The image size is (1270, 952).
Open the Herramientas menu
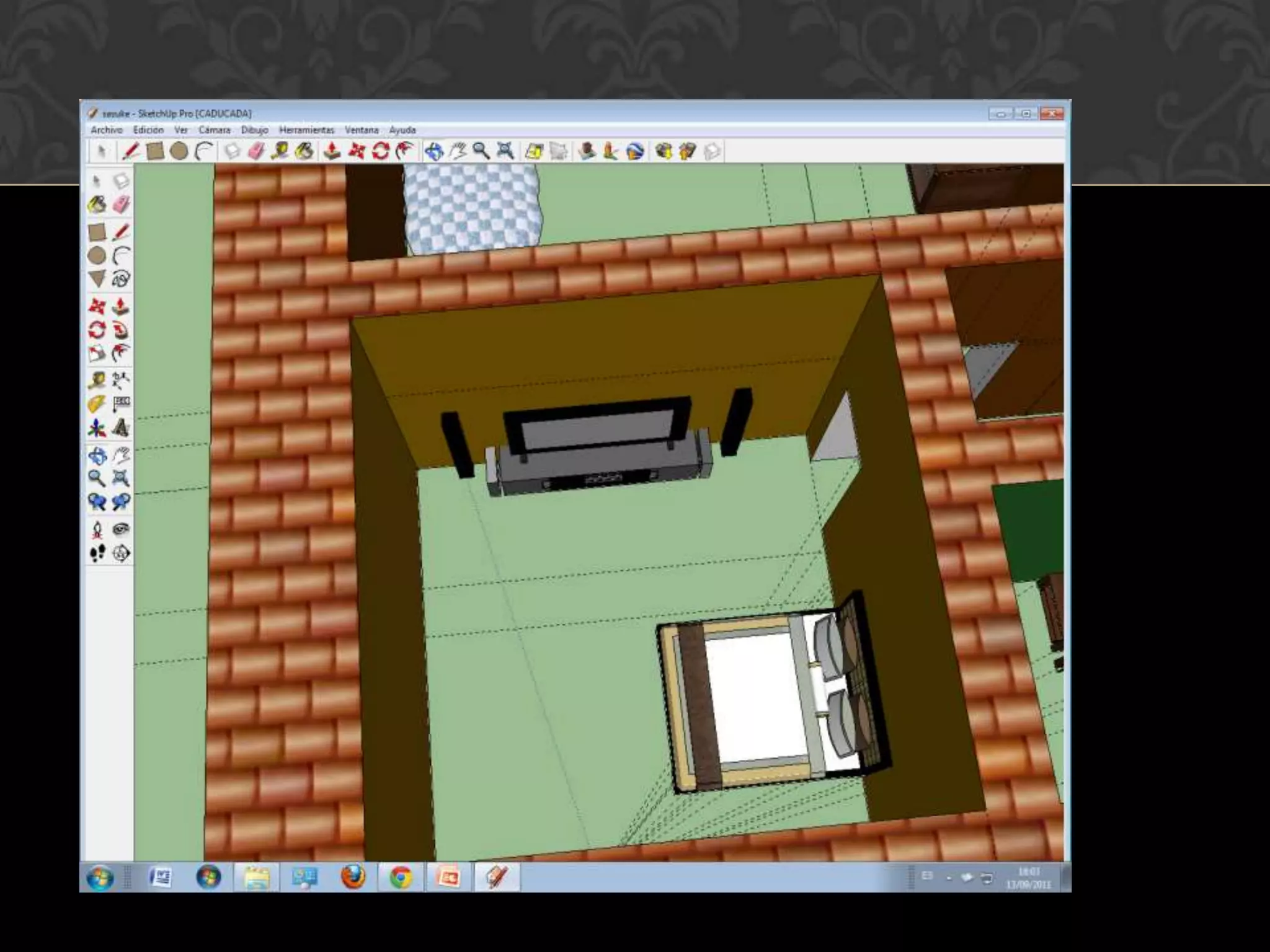tap(306, 130)
